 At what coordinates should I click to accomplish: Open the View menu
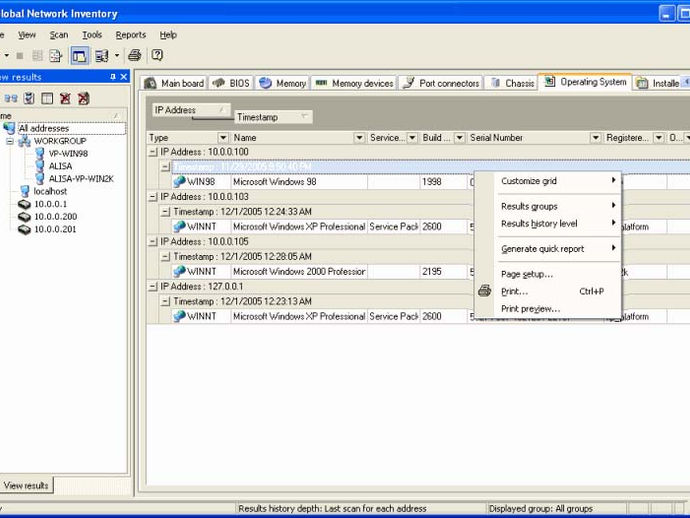click(x=27, y=35)
